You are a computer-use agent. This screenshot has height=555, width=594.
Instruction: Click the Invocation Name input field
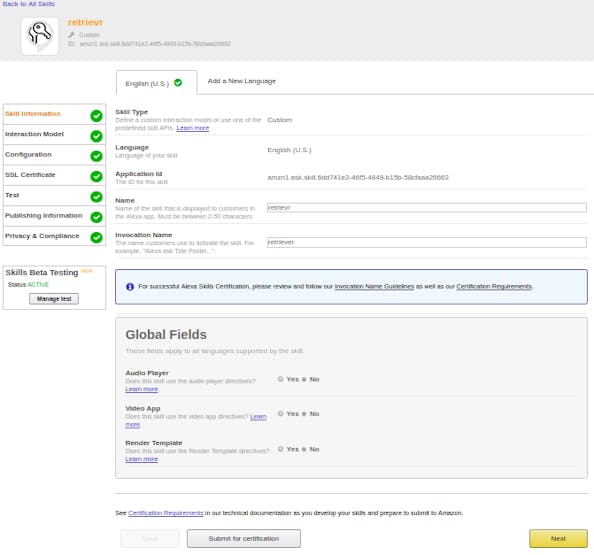click(427, 242)
